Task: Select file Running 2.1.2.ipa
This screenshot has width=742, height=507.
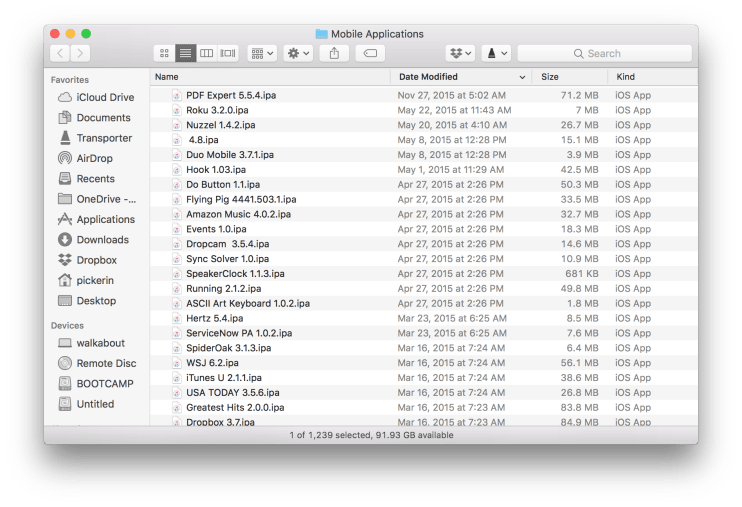Action: [424, 288]
